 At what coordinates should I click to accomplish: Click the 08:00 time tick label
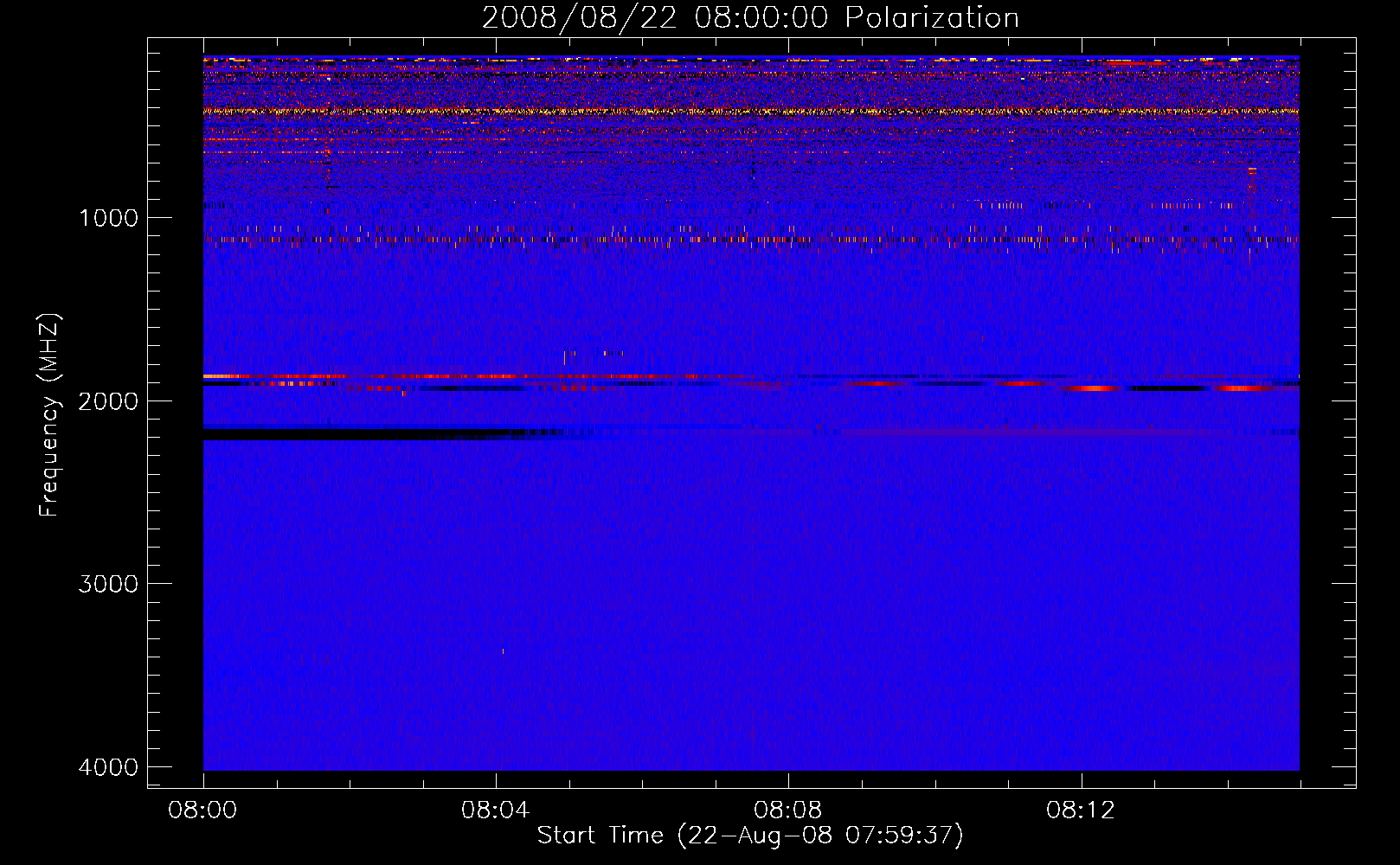202,811
